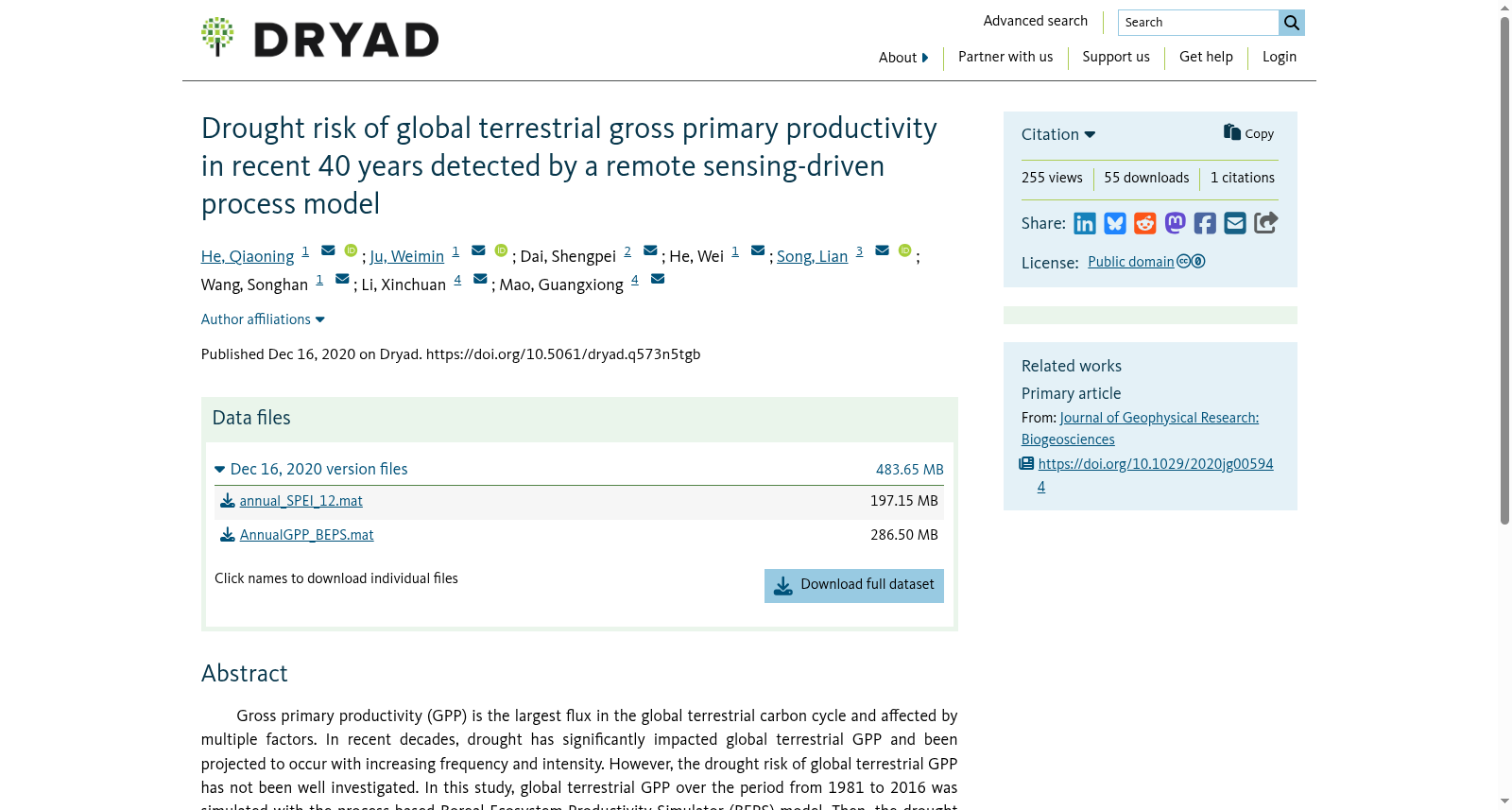Open Support us page
1512x810 pixels.
coord(1116,57)
